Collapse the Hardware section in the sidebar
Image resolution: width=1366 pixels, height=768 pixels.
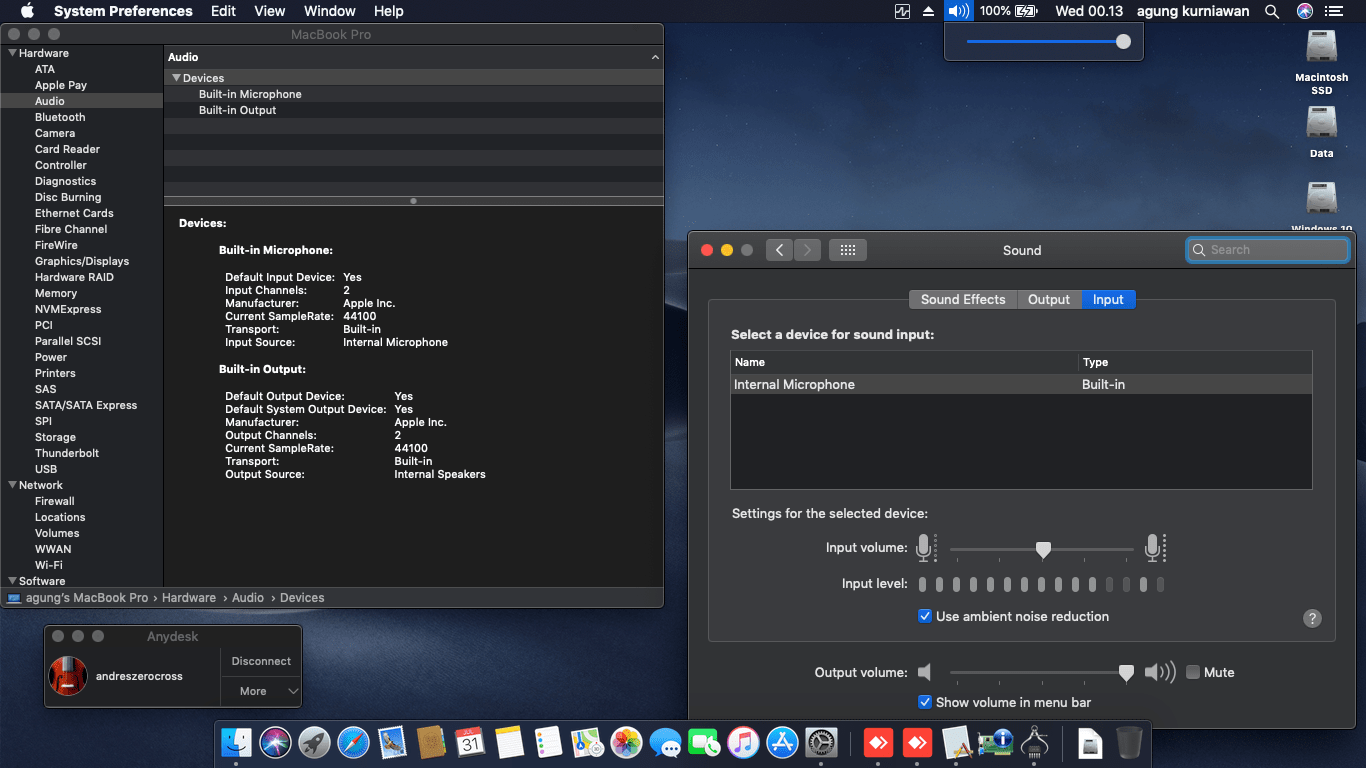10,53
